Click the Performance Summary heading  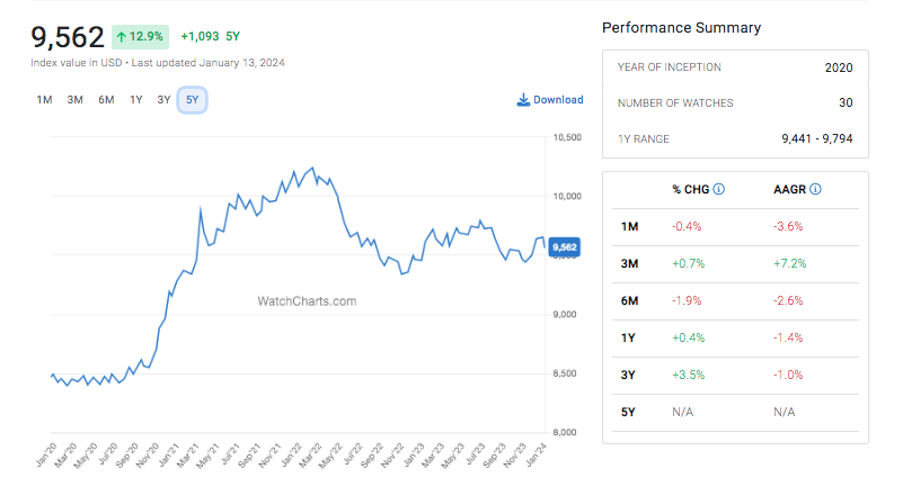coord(681,28)
